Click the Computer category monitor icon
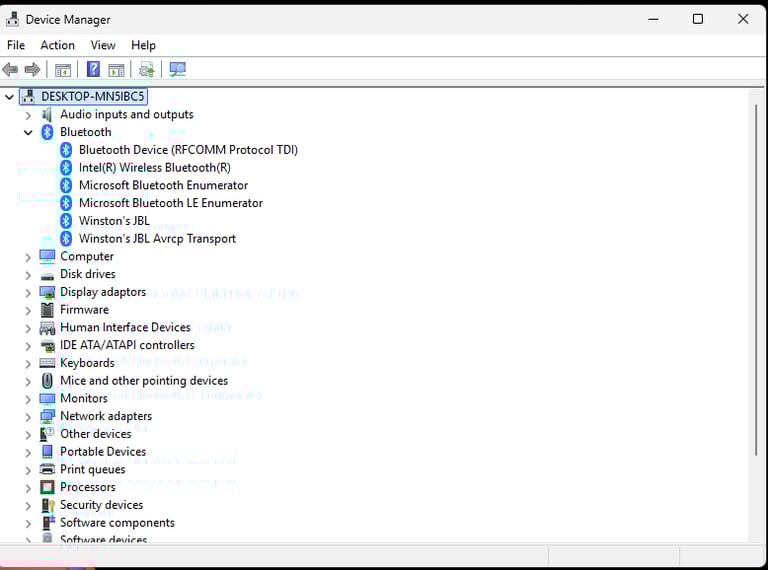This screenshot has width=768, height=570. [47, 257]
